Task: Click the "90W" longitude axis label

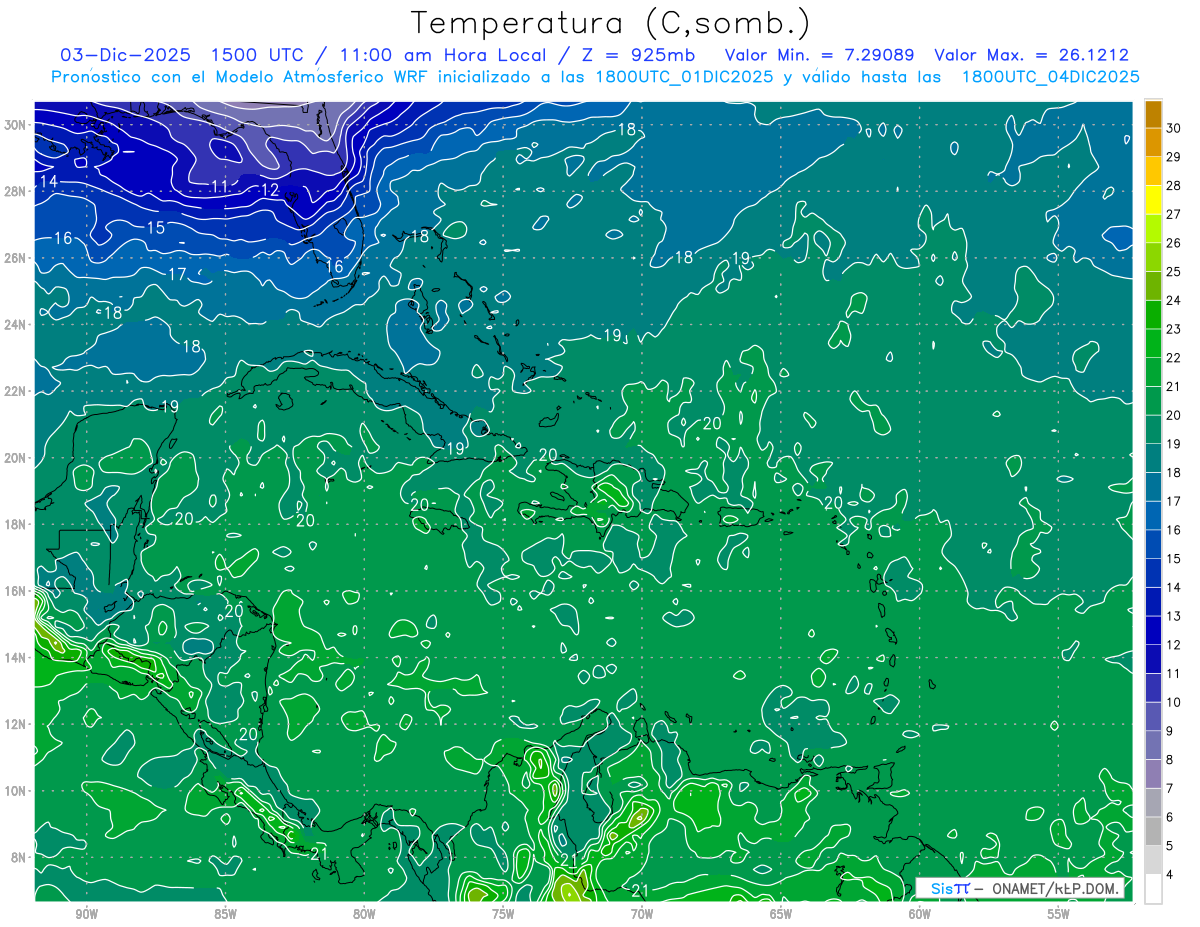Action: [x=87, y=915]
